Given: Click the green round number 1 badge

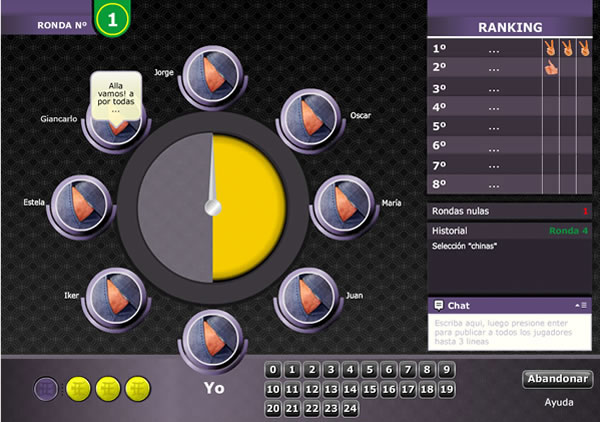Looking at the screenshot, I should (112, 19).
